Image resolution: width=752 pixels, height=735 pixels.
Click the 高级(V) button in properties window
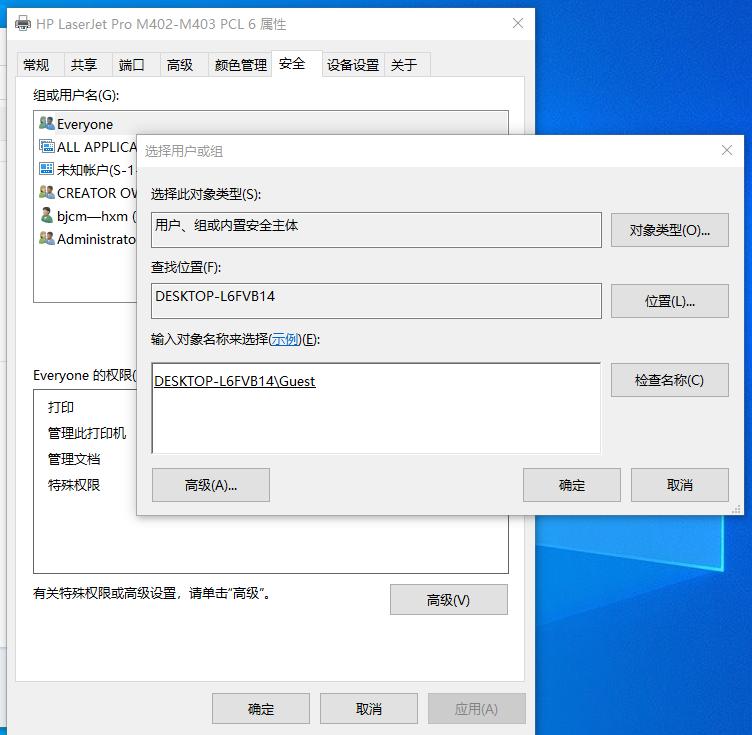tap(448, 599)
